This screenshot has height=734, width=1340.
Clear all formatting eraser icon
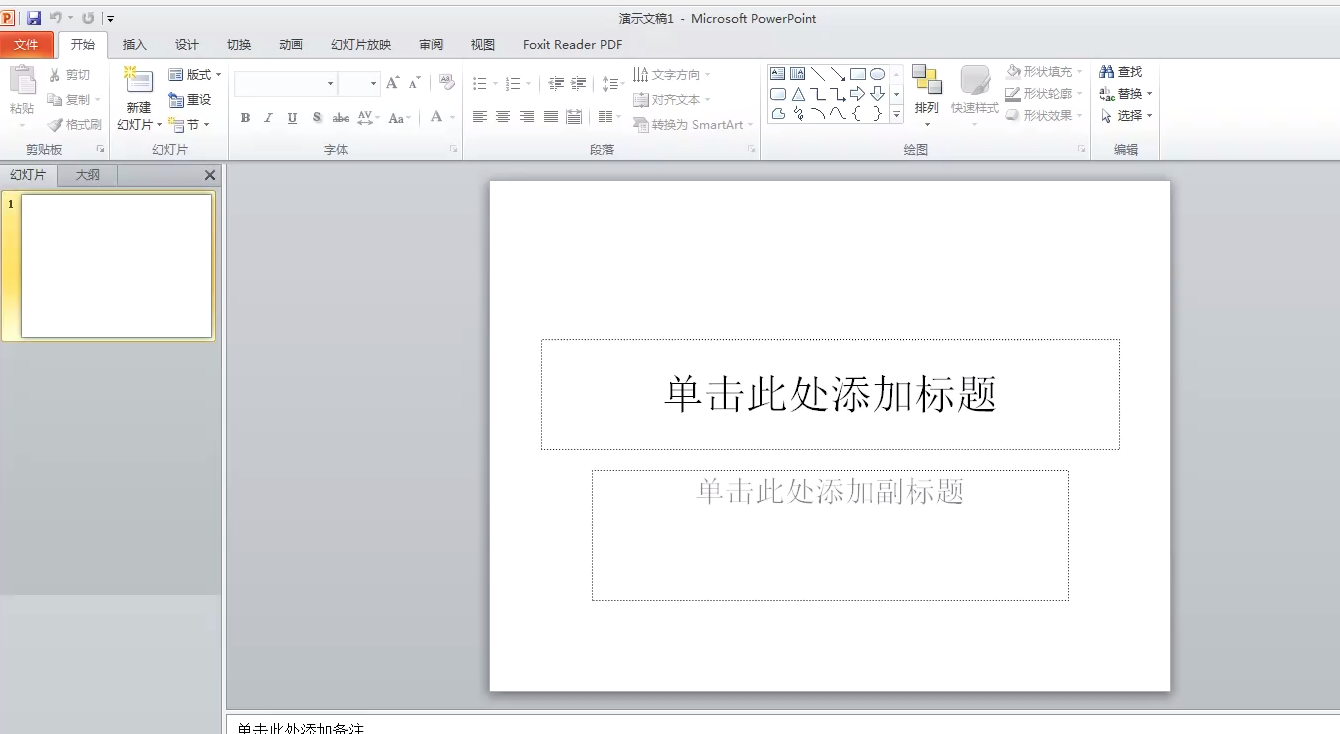coord(447,84)
